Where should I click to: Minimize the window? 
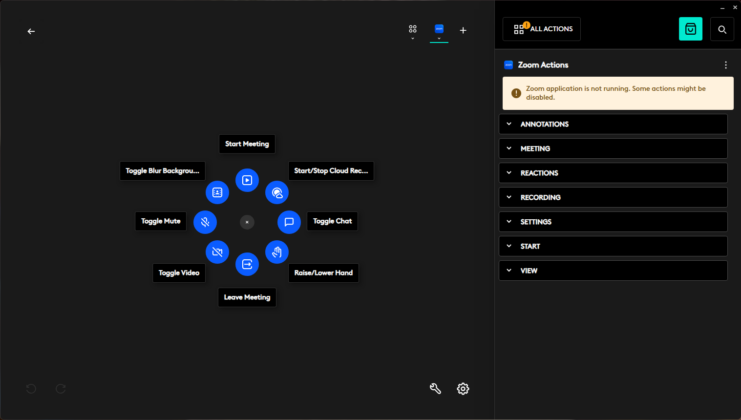722,8
